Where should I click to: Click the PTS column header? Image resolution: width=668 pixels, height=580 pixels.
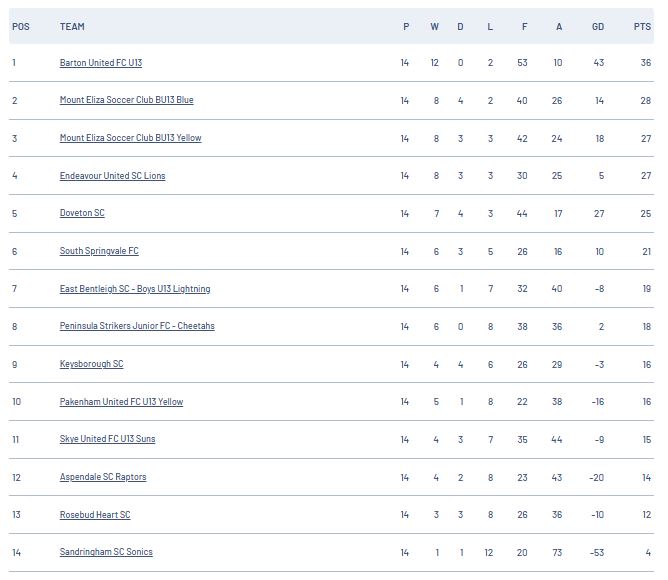642,26
